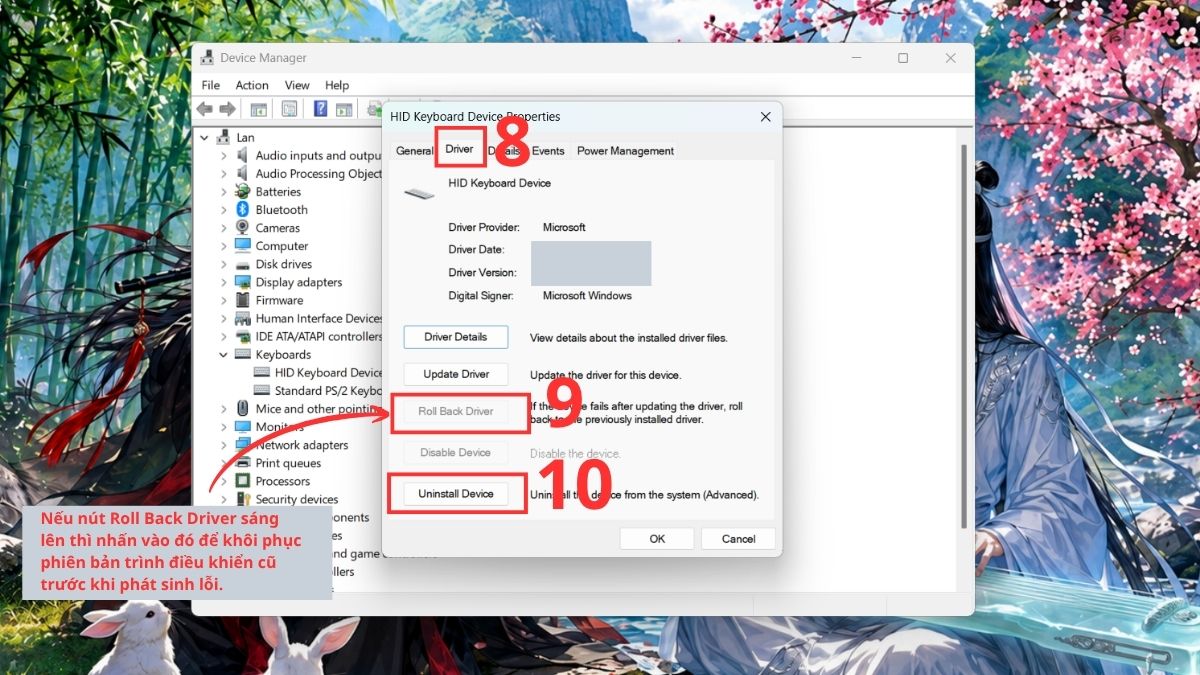
Task: Click the Firmware chip icon
Action: [242, 300]
